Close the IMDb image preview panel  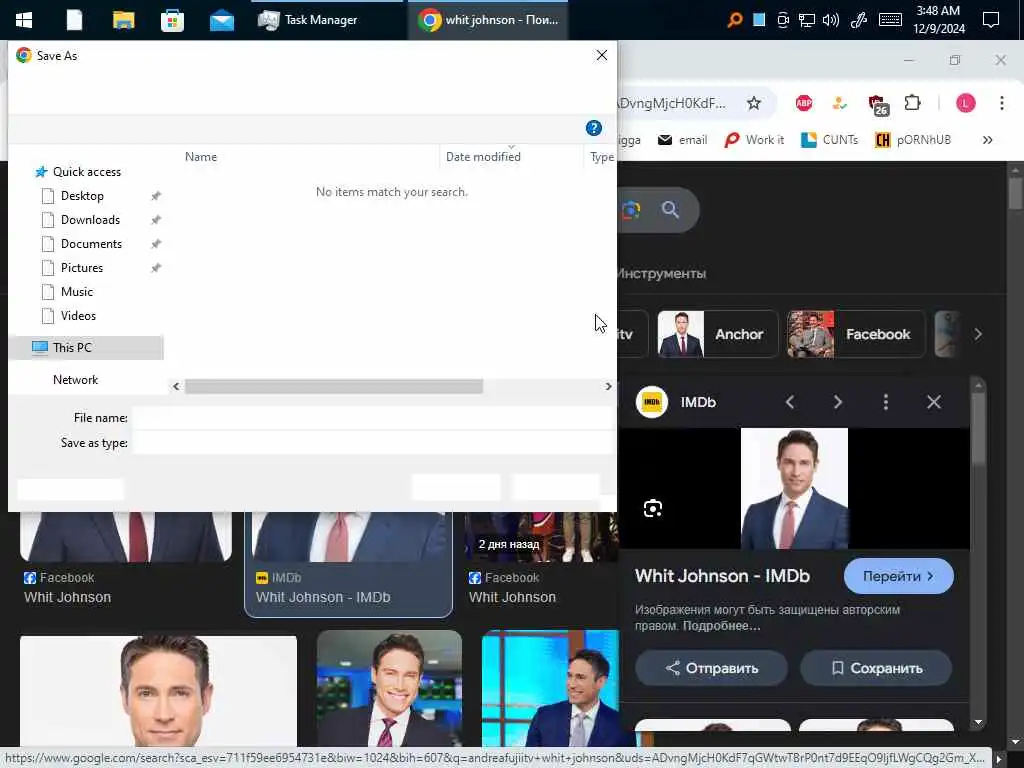coord(934,402)
